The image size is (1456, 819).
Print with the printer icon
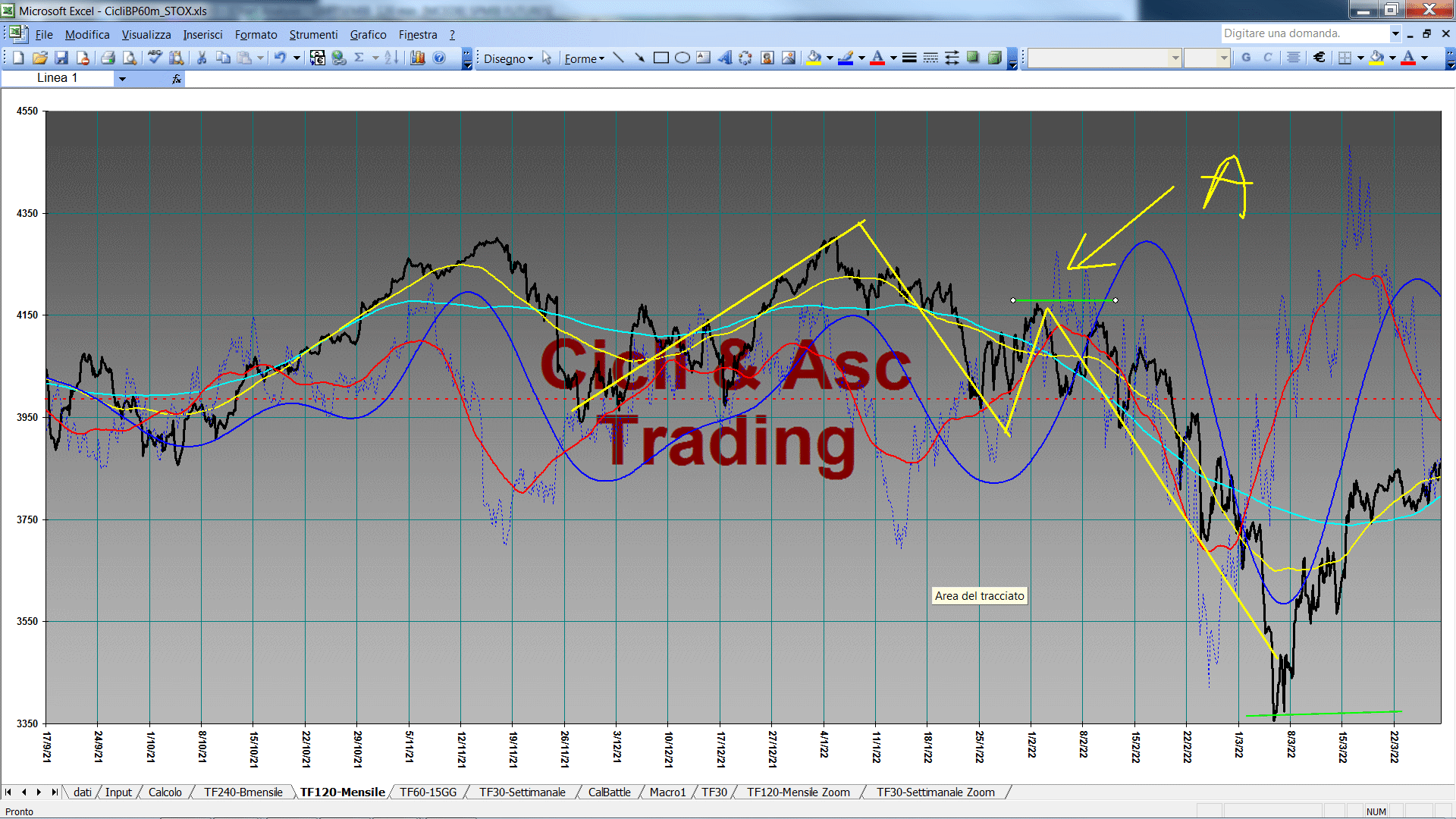(108, 58)
